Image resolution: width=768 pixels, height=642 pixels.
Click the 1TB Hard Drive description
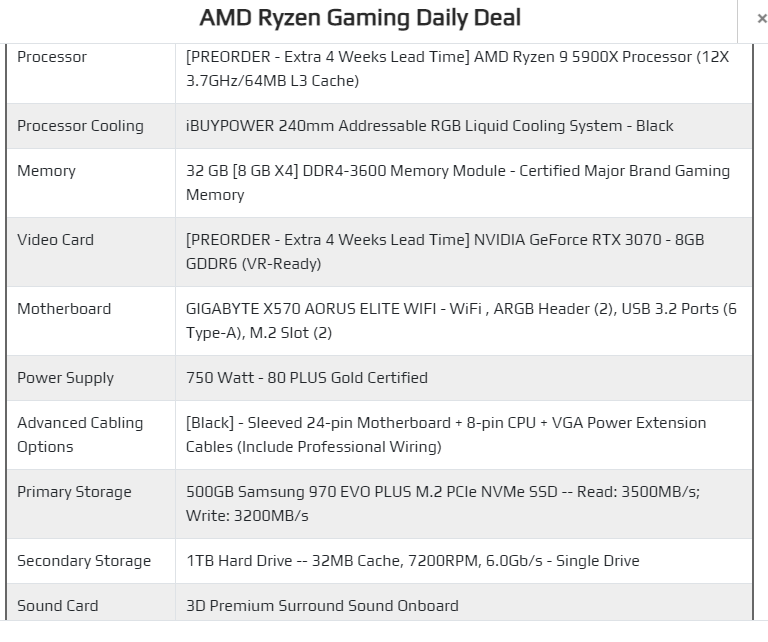tap(412, 561)
